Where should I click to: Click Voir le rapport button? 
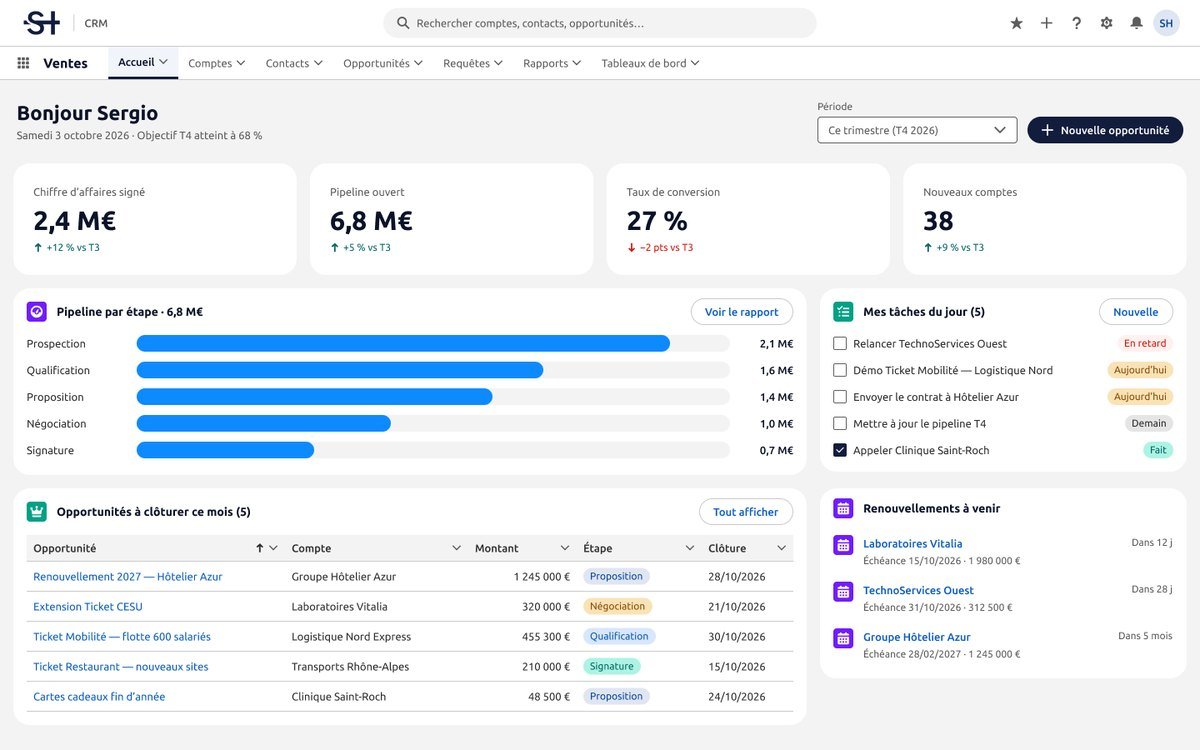pos(742,312)
